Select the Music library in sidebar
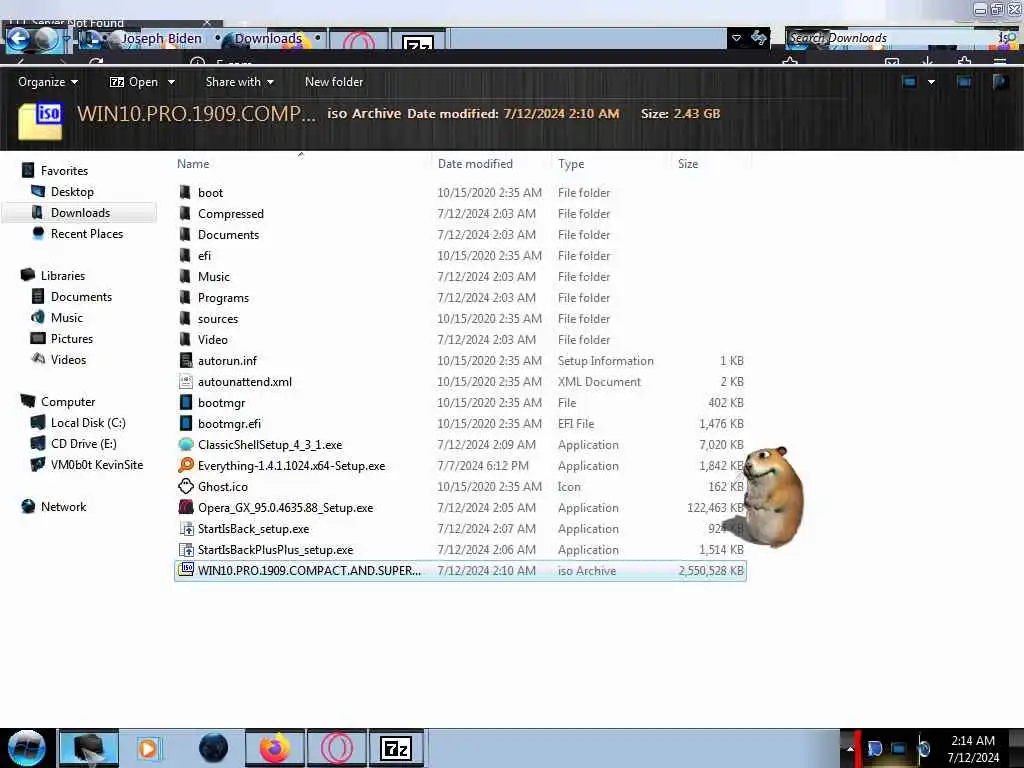This screenshot has height=768, width=1024. coord(67,317)
